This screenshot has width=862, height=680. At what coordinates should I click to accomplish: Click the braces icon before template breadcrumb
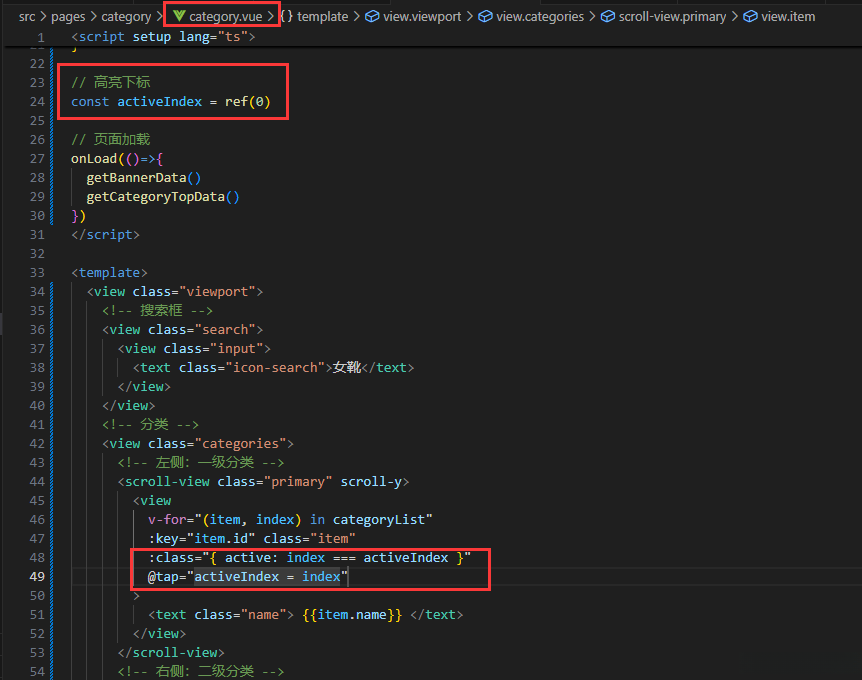point(286,16)
